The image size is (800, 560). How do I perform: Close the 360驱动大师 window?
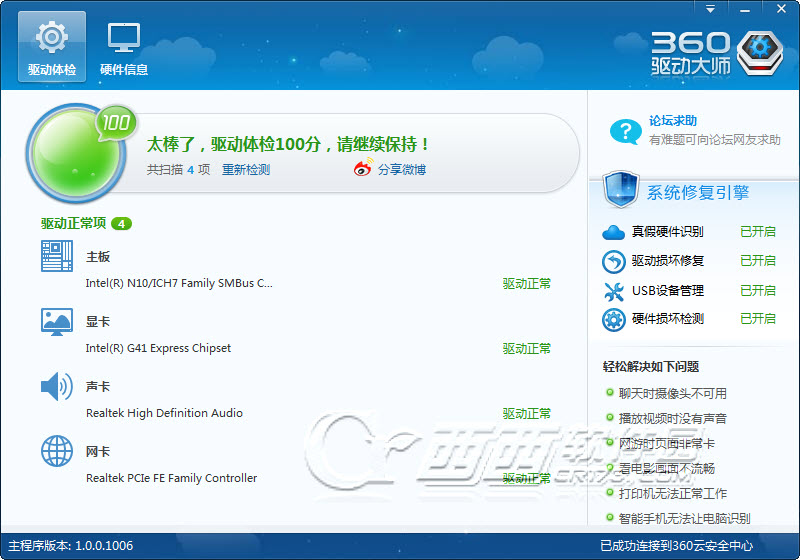pyautogui.click(x=781, y=9)
